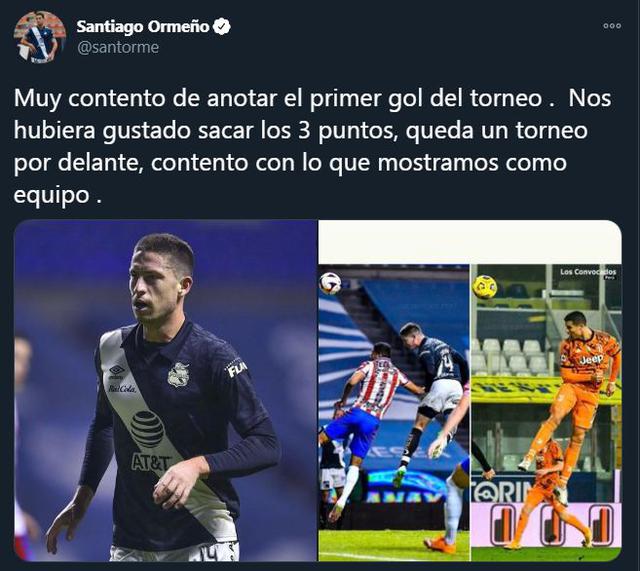Click the white blank strip above the collage
This screenshot has width=640, height=571.
(x=470, y=242)
